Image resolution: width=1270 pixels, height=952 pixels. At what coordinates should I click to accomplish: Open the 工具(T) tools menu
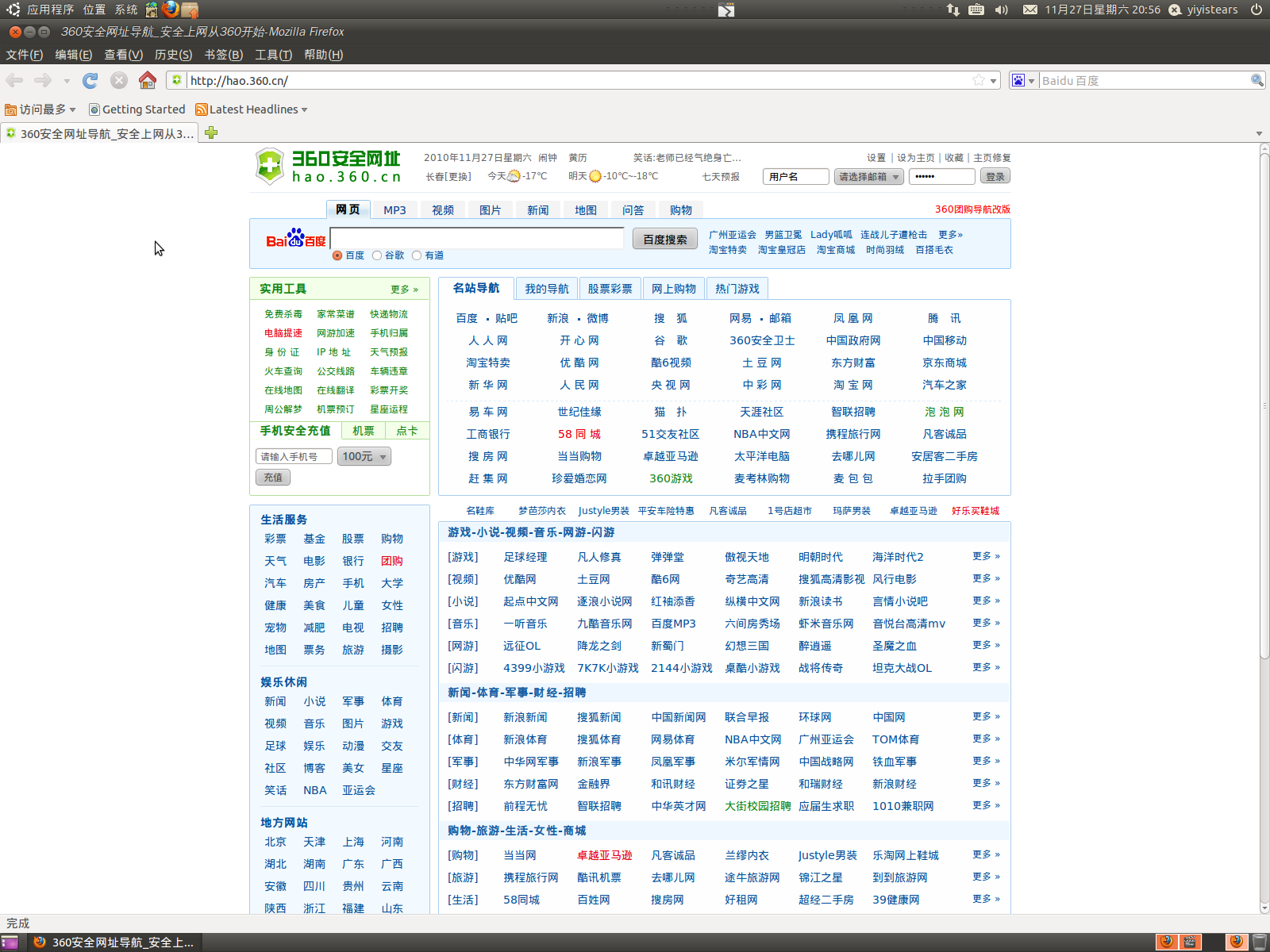273,55
